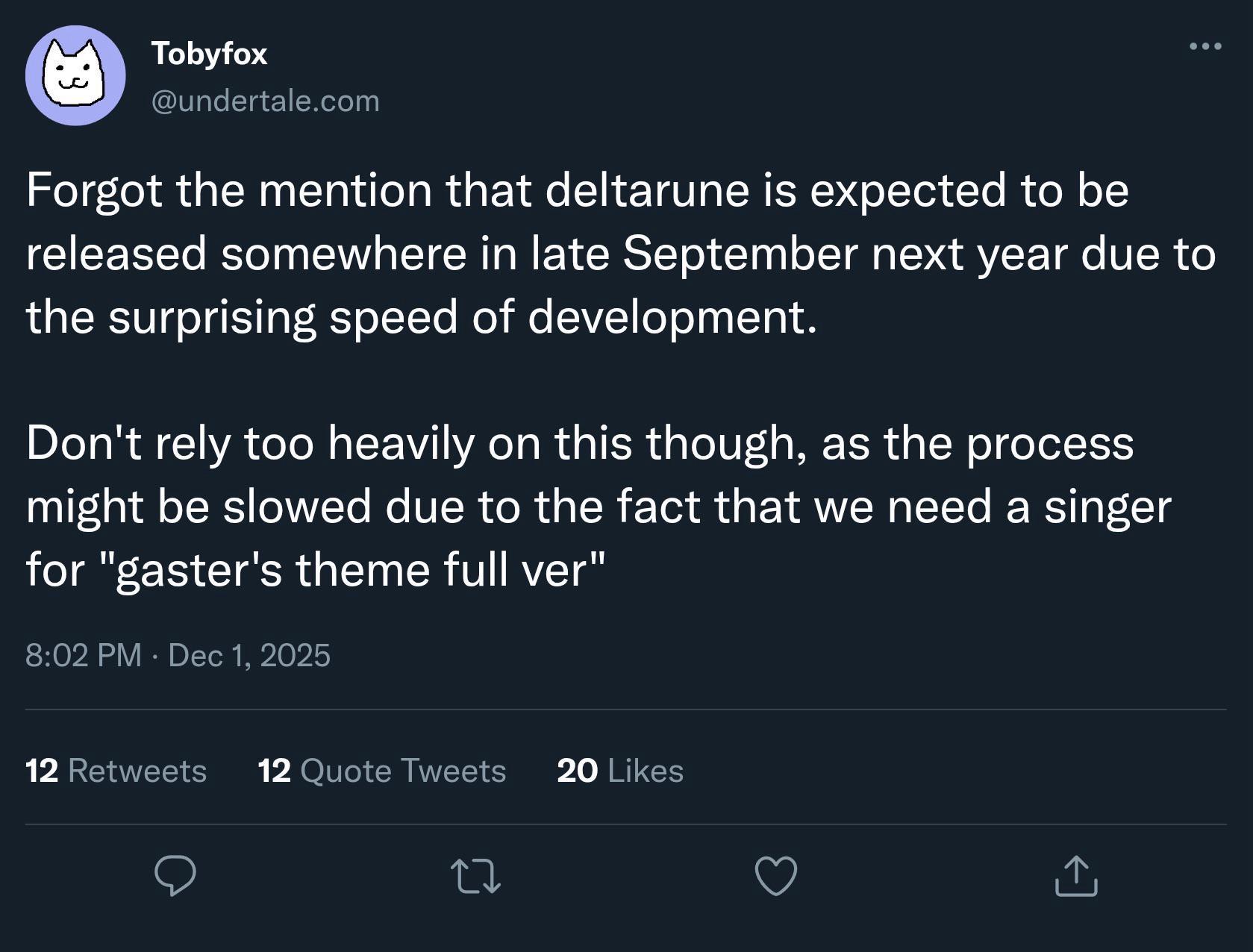Click the word "deltarune" in the tweet
Image resolution: width=1253 pixels, height=952 pixels.
pyautogui.click(x=647, y=190)
